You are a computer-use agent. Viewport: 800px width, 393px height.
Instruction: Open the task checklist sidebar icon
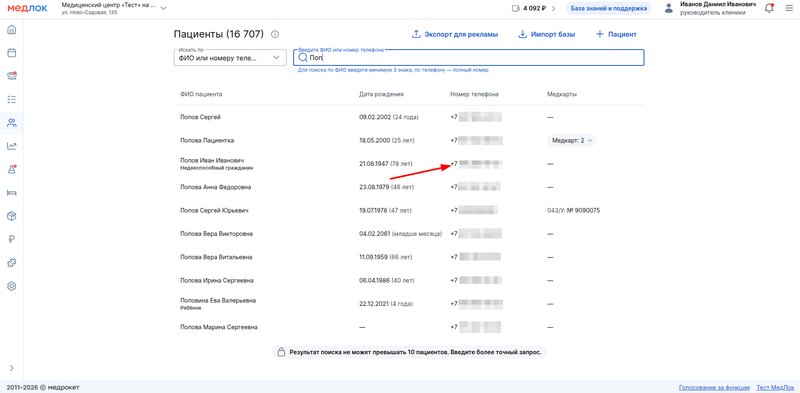pos(11,99)
